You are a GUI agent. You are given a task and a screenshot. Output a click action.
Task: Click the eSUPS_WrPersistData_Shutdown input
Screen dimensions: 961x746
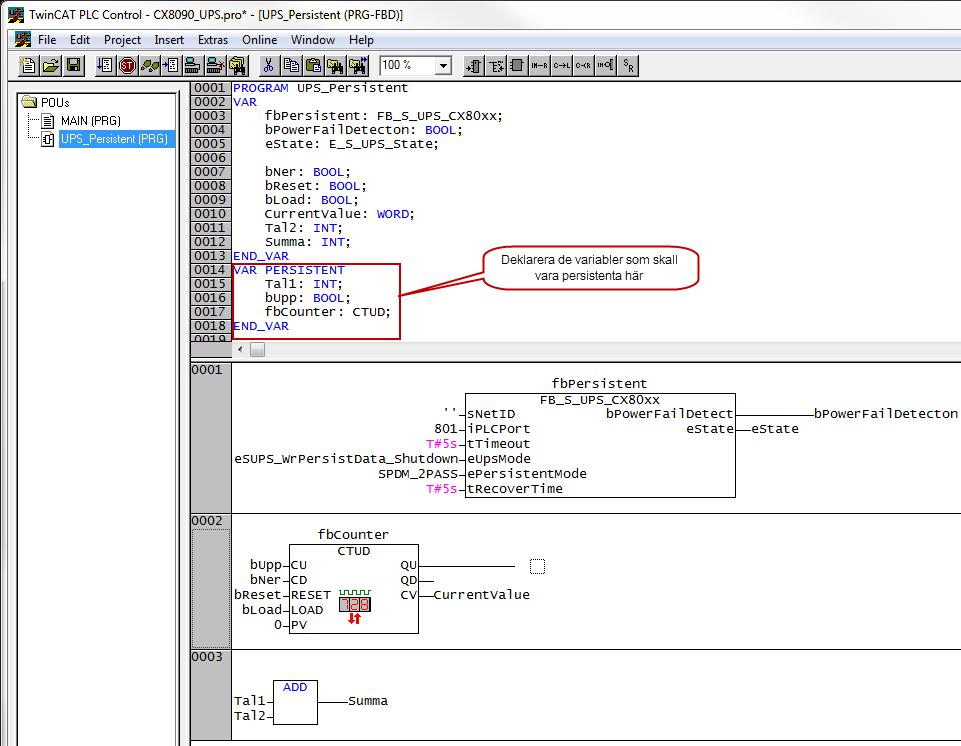tap(346, 459)
